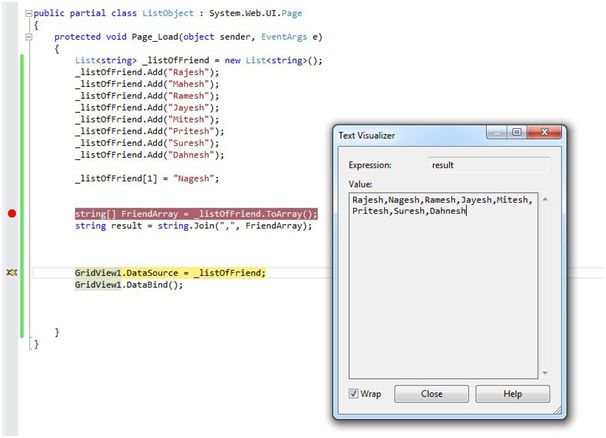The image size is (606, 438).
Task: Click the "Rajesh" string in code
Action: pos(188,72)
